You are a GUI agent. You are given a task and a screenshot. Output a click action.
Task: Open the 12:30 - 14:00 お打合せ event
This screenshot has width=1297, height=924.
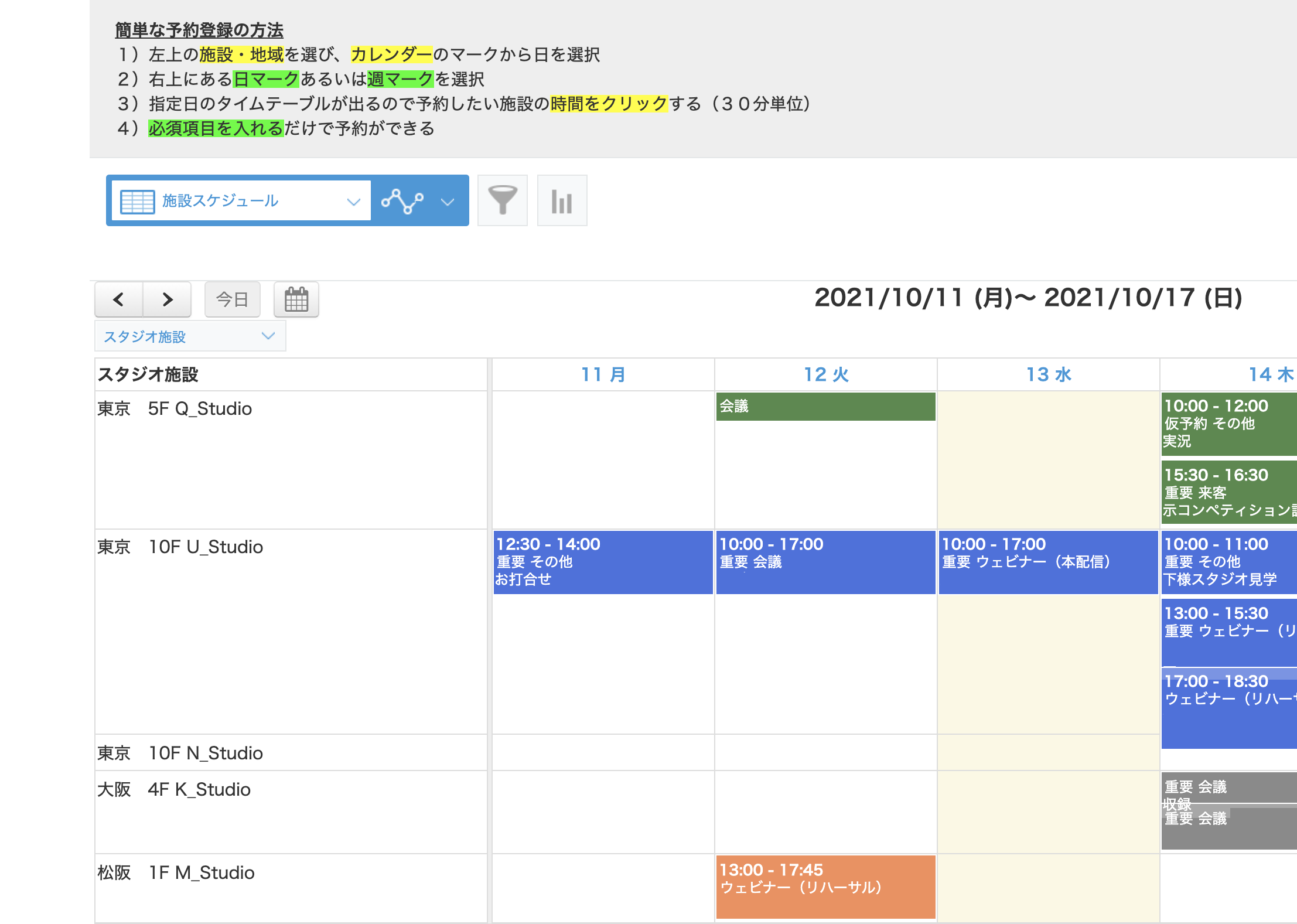[x=603, y=562]
